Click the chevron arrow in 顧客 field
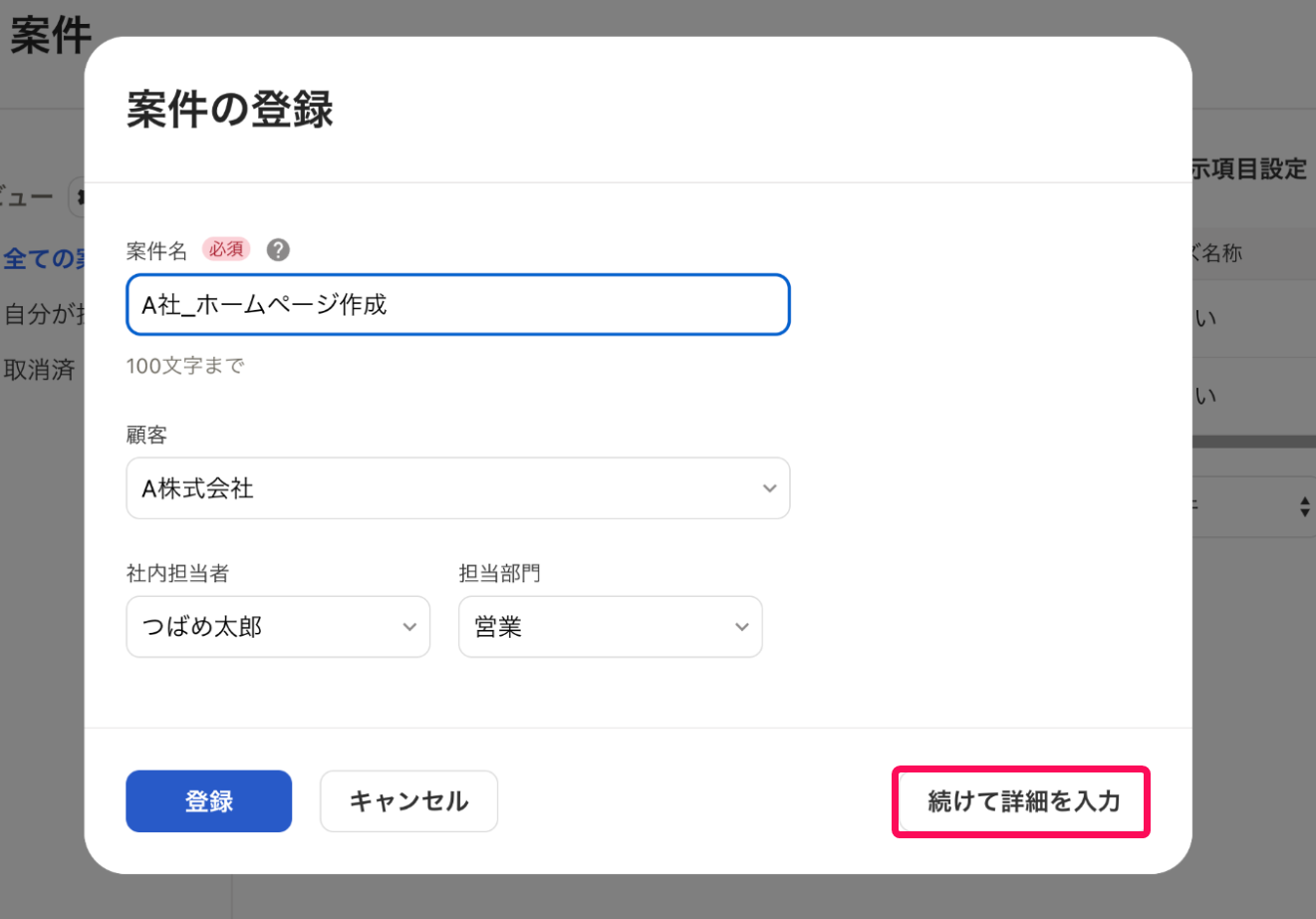The width and height of the screenshot is (1316, 919). [769, 488]
